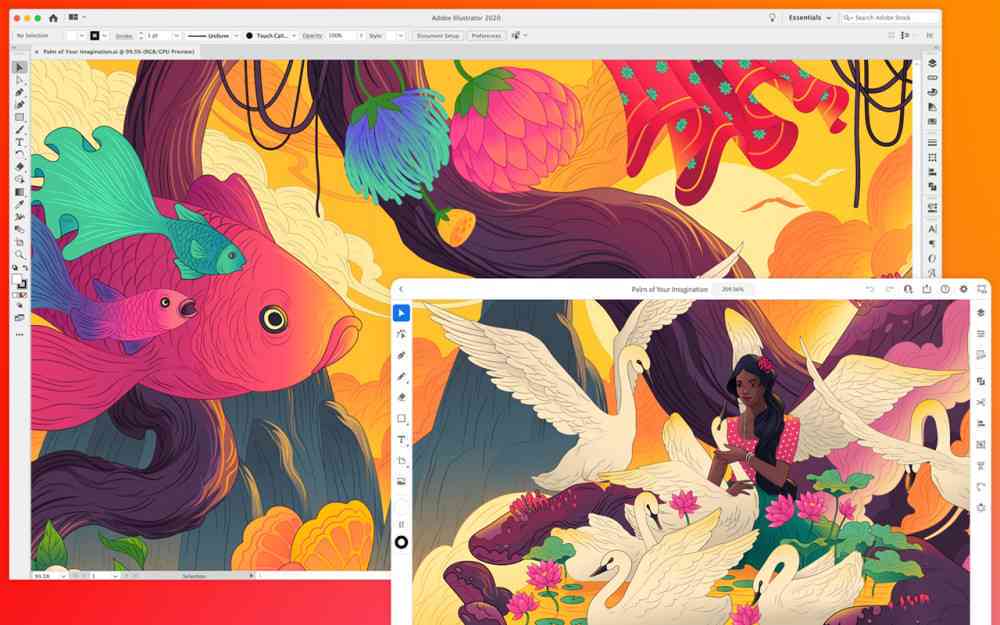Tap the tablet app's zoom percentage field
This screenshot has width=1000, height=625.
click(732, 289)
